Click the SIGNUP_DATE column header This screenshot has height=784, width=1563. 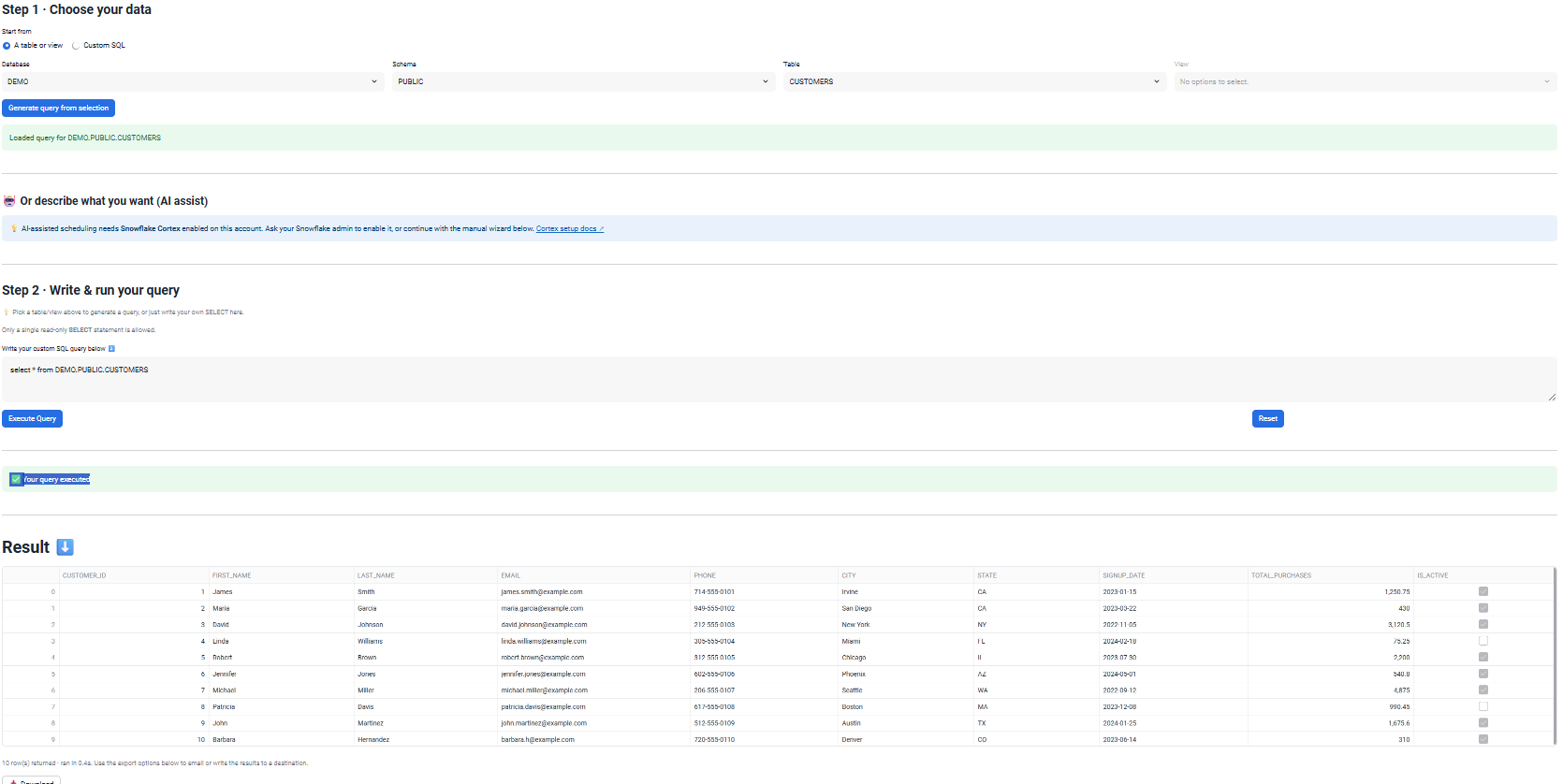coord(1174,575)
